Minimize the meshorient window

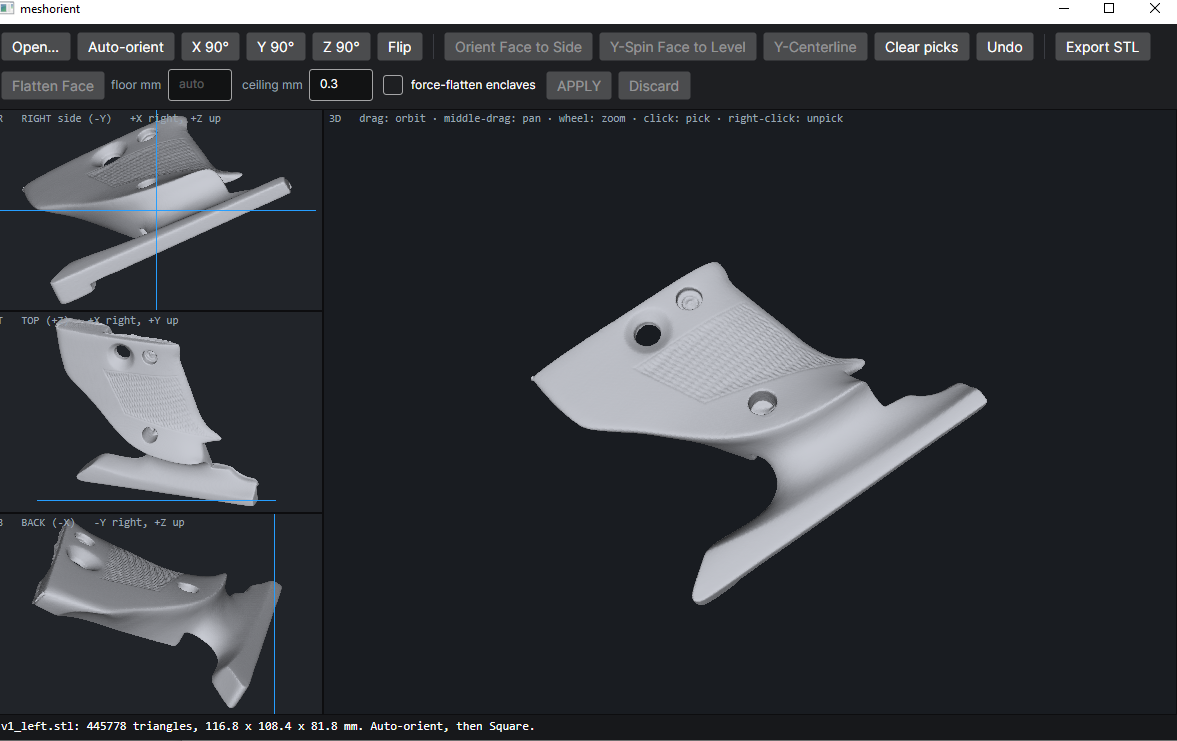pyautogui.click(x=1064, y=9)
